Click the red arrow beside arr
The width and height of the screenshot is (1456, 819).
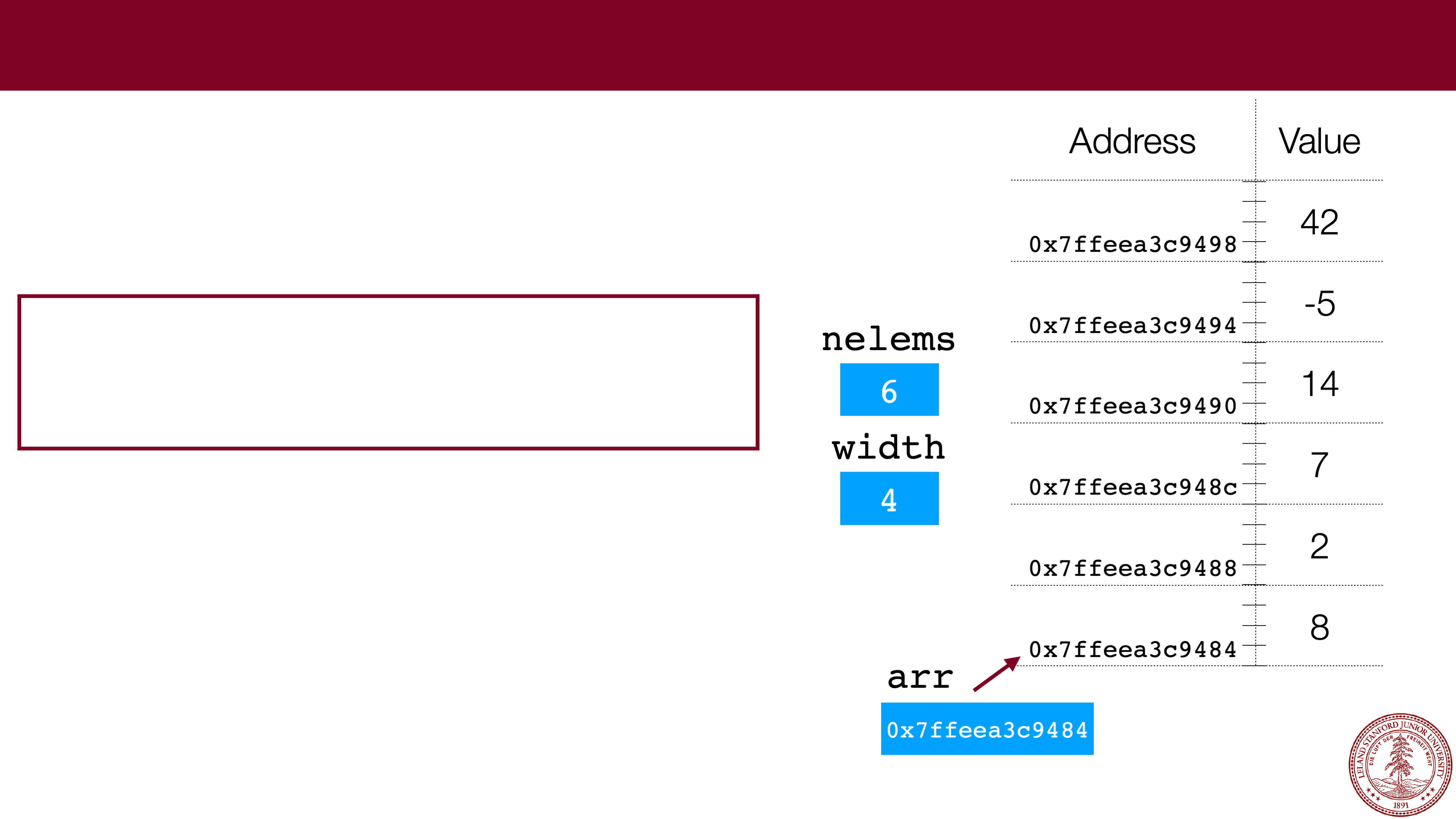pyautogui.click(x=996, y=673)
